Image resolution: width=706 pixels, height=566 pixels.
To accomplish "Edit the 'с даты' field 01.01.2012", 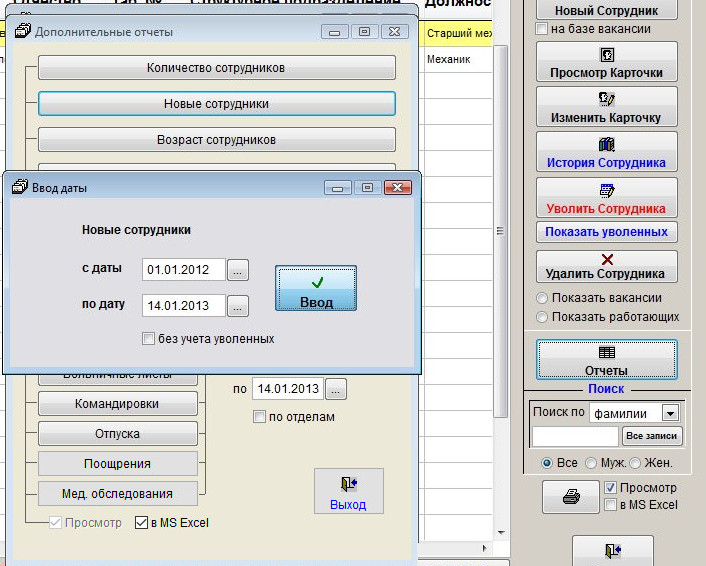I will click(184, 270).
